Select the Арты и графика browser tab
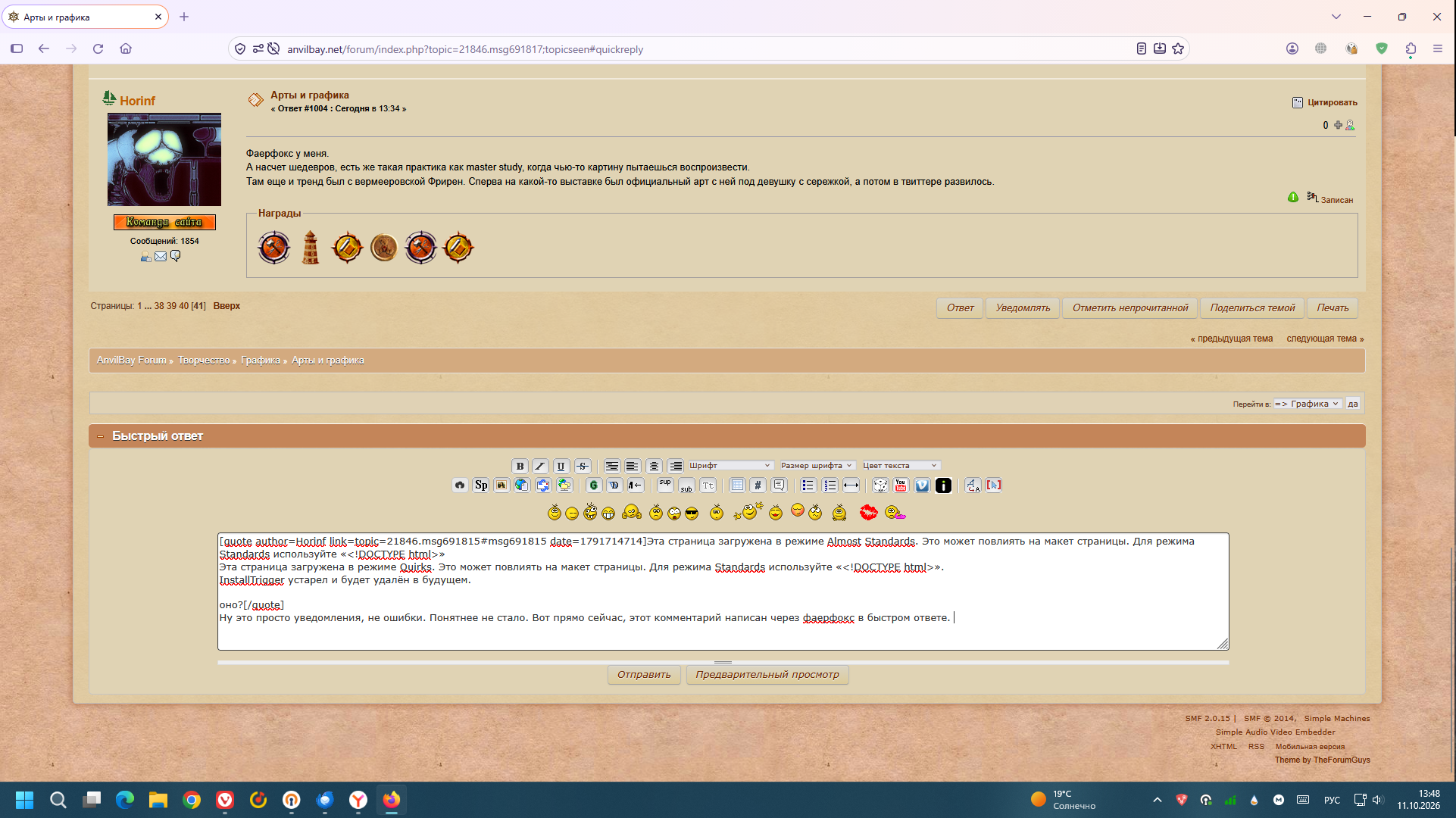 (x=85, y=17)
